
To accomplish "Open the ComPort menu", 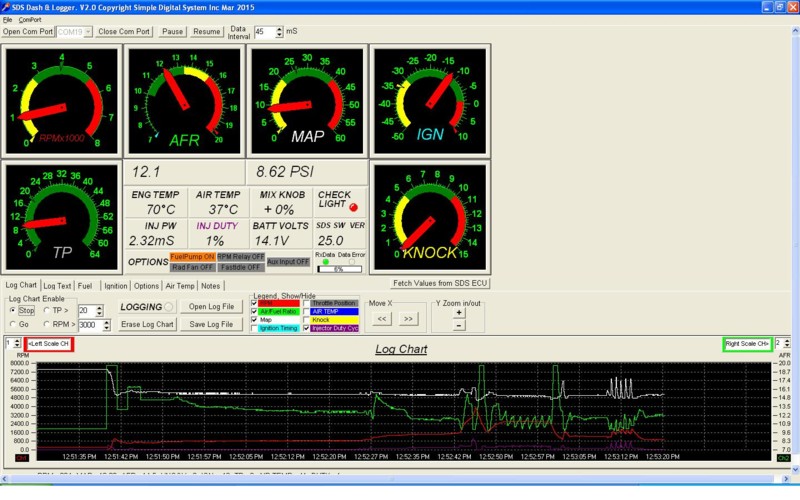I will 30,20.
